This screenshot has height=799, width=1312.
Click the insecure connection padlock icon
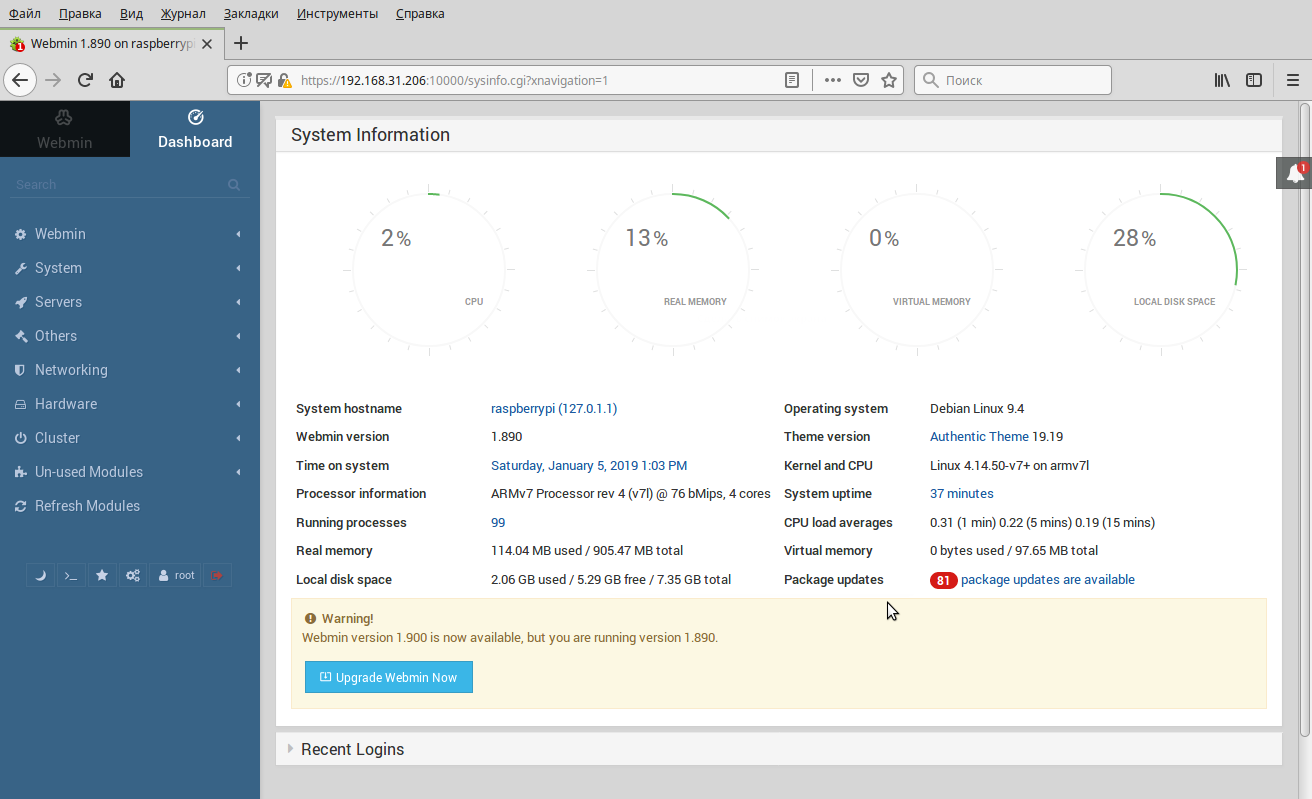pyautogui.click(x=284, y=80)
